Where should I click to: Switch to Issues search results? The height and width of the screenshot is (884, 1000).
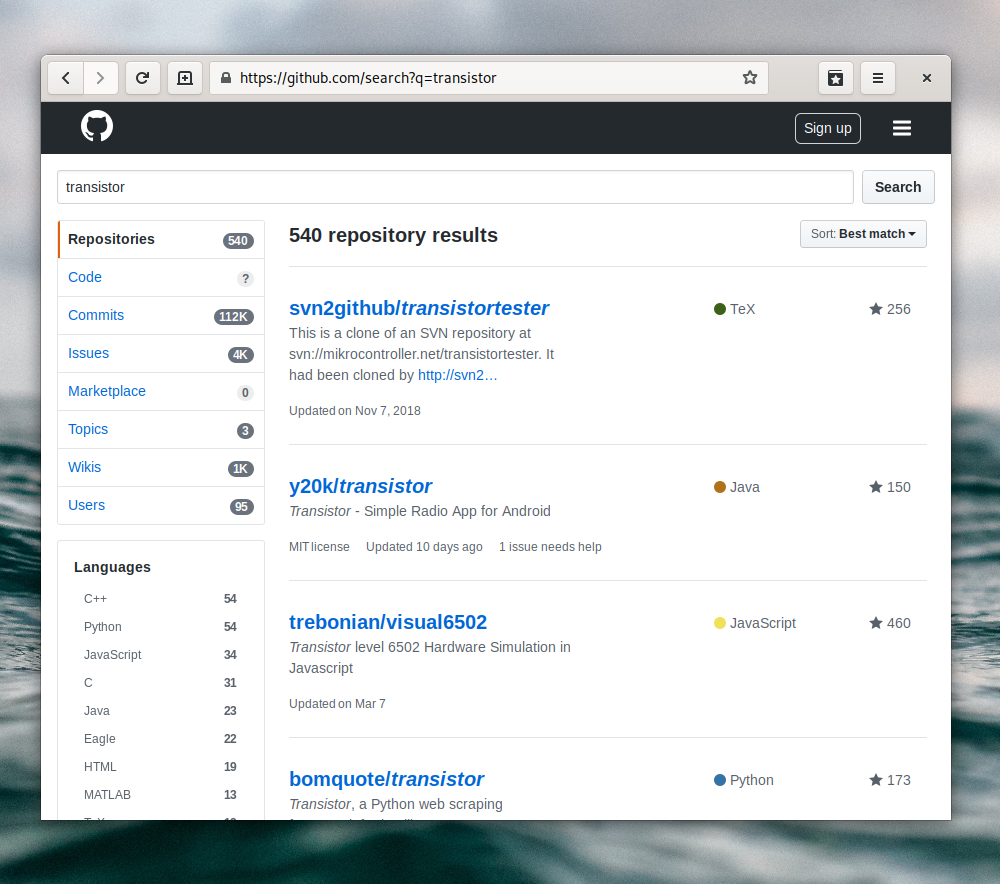click(161, 353)
